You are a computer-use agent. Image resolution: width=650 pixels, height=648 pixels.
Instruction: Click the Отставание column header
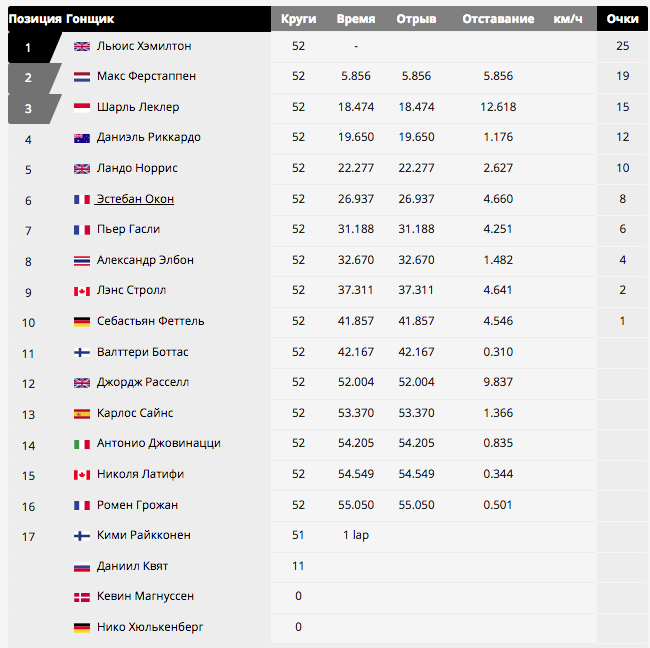tap(498, 19)
